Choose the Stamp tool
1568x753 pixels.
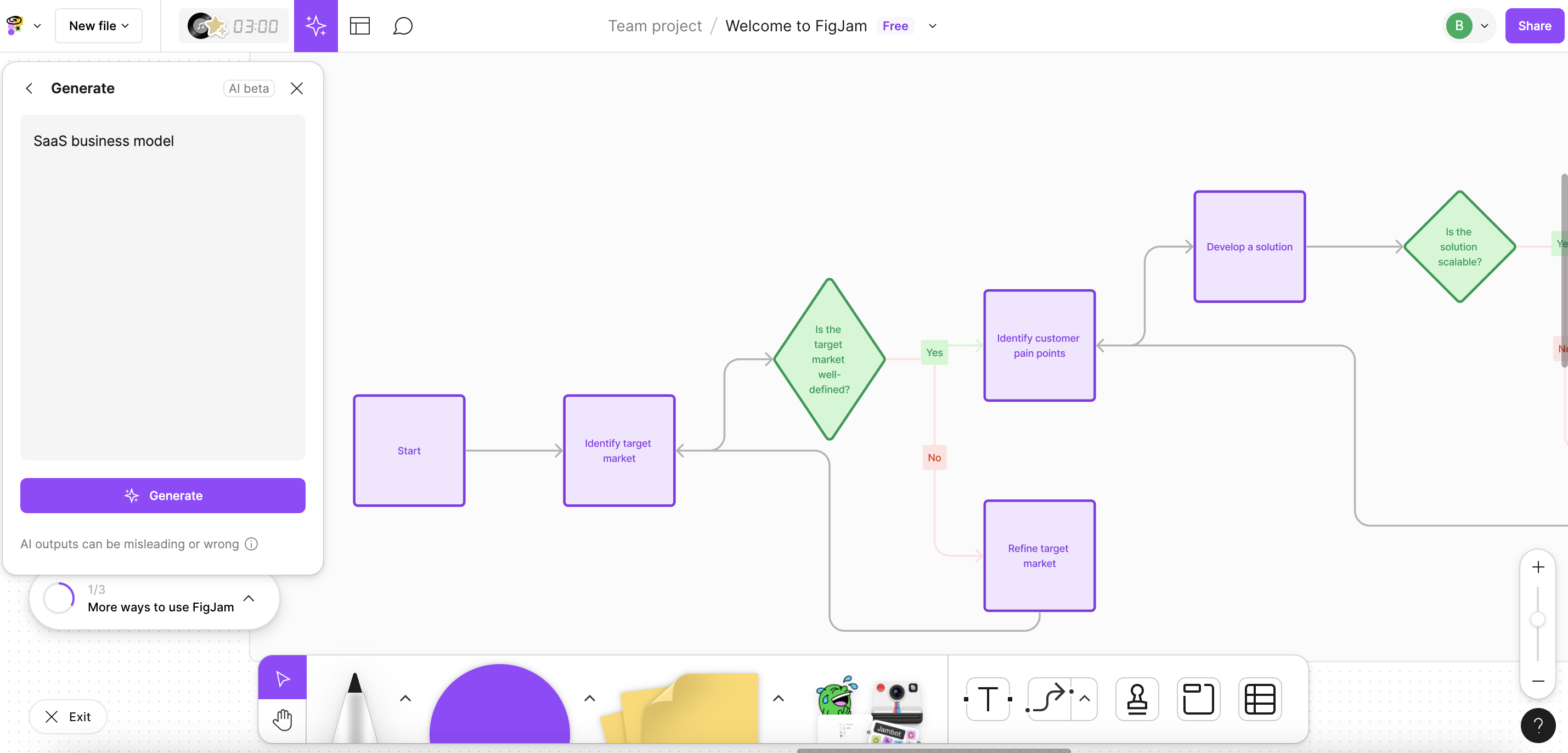pos(1136,698)
